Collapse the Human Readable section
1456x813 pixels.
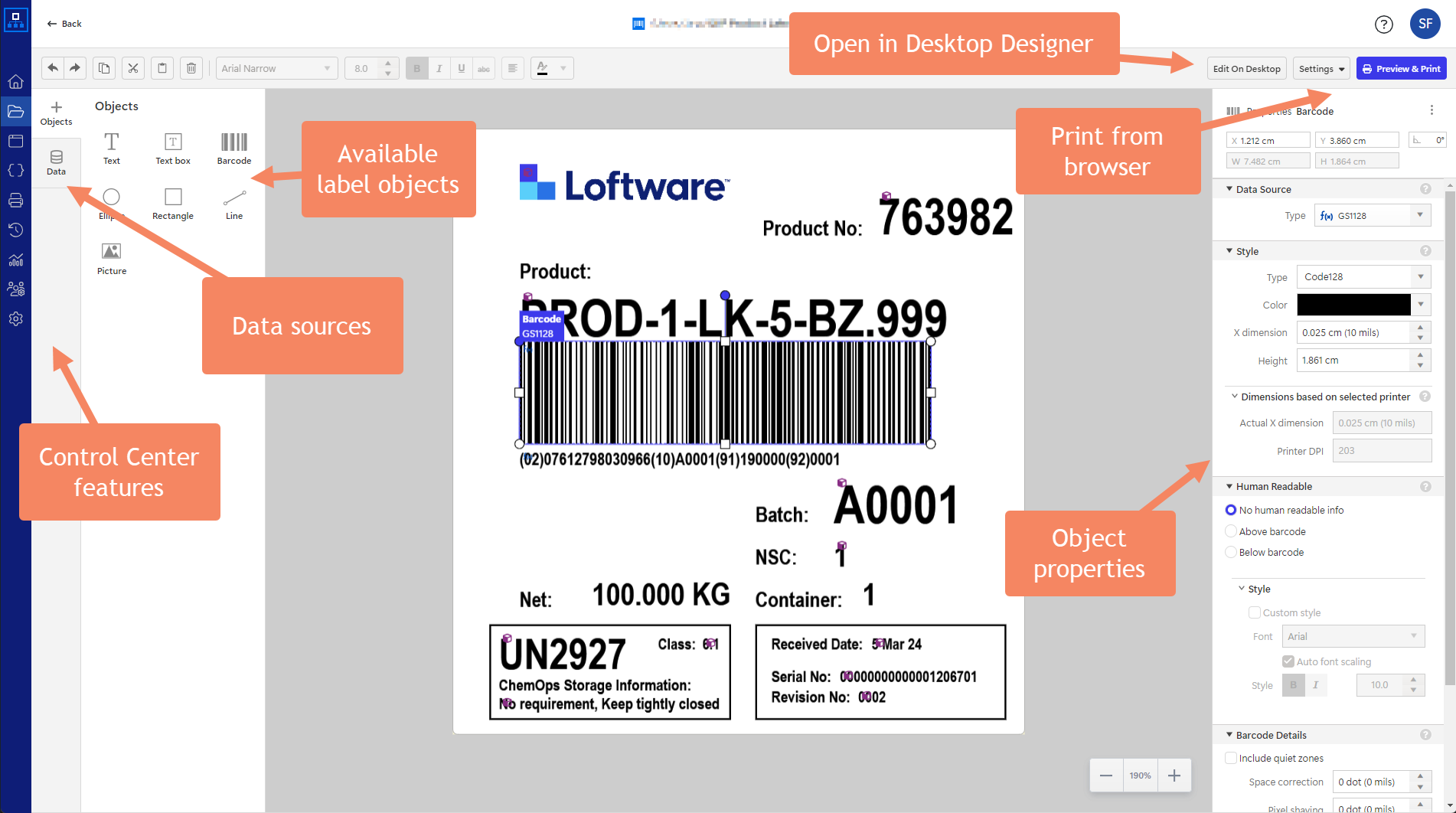(1229, 486)
